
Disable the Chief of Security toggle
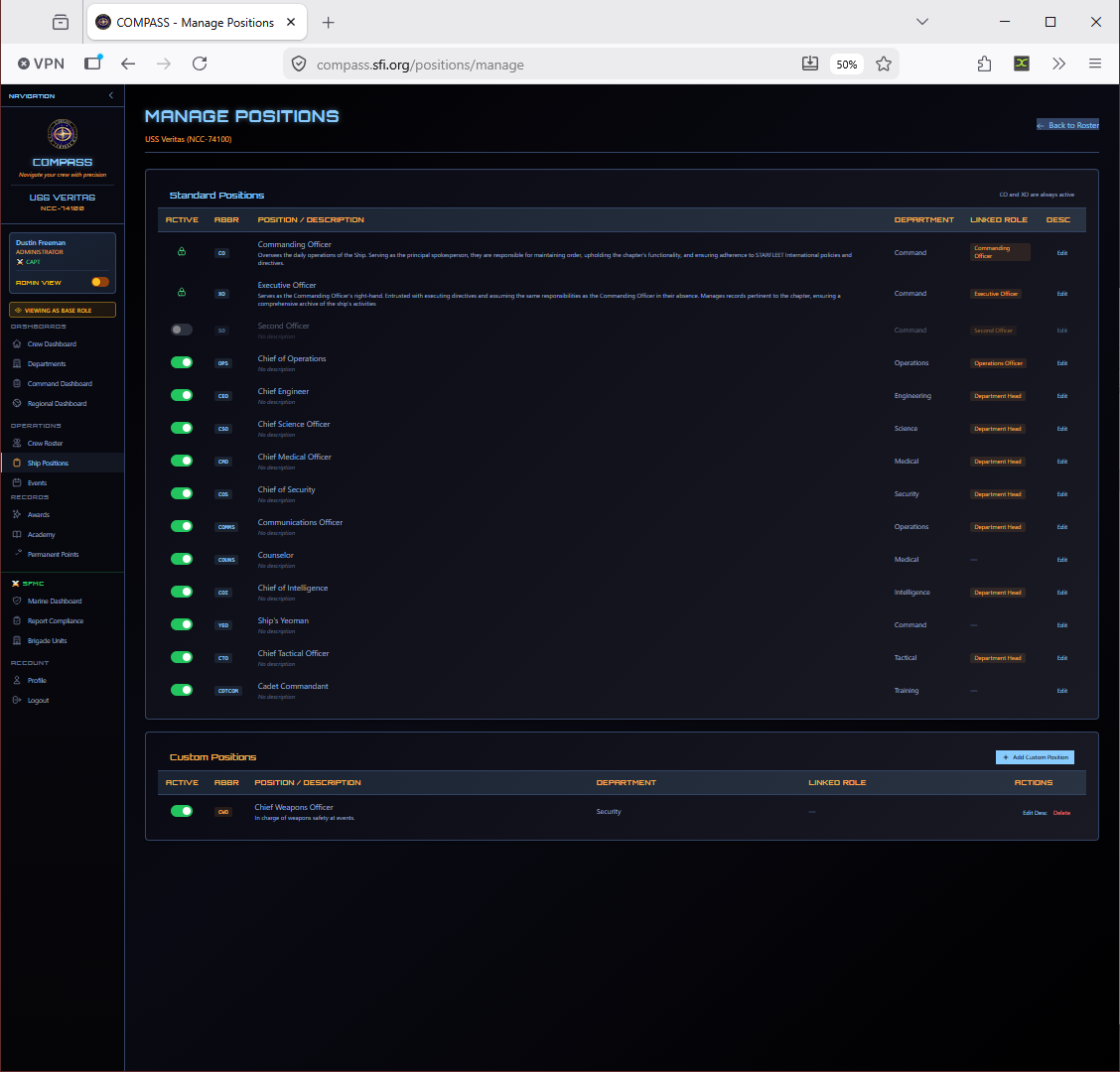182,493
